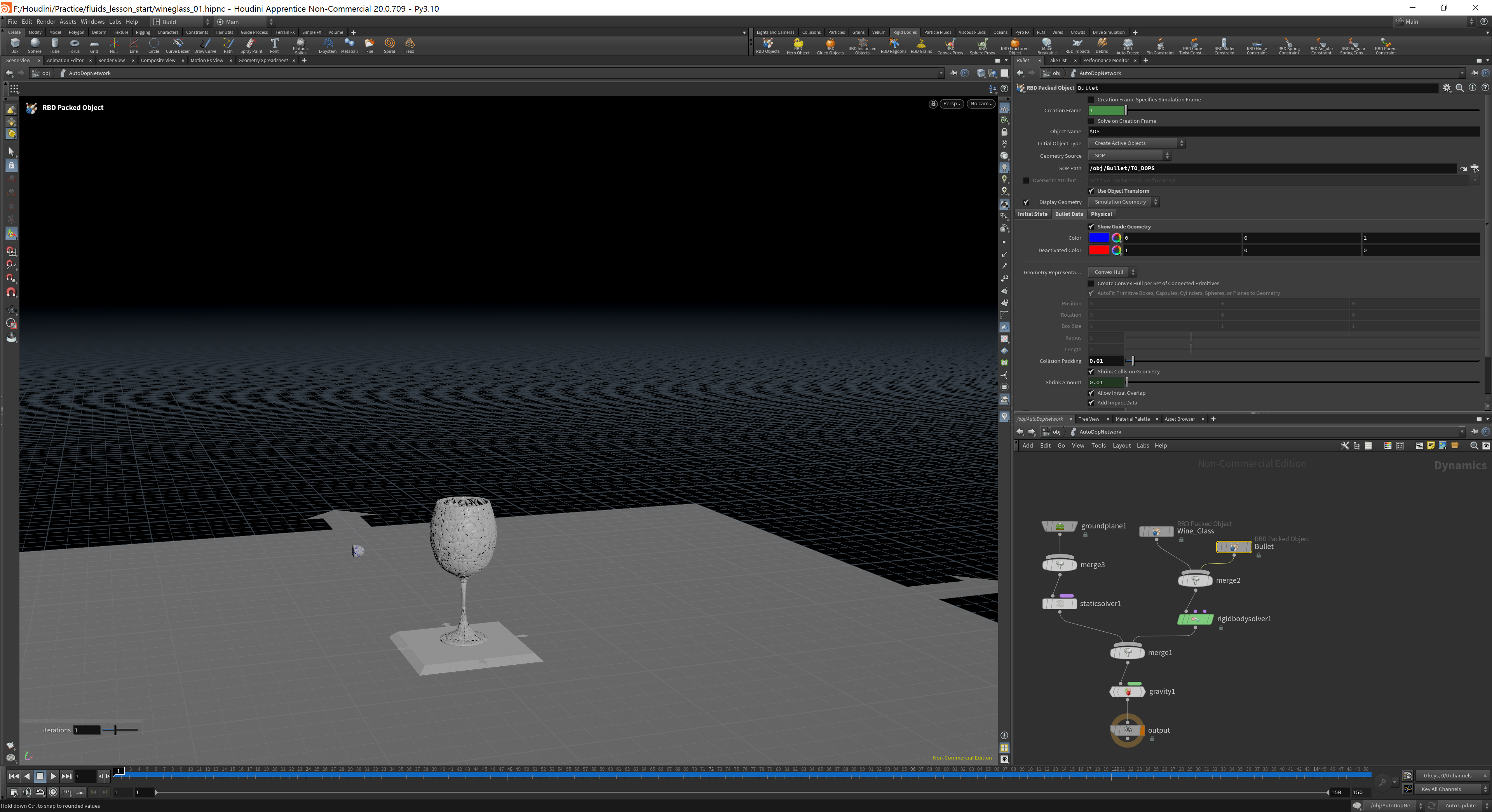This screenshot has height=812, width=1492.
Task: Select the rigidbodysolver1 node
Action: point(1195,619)
